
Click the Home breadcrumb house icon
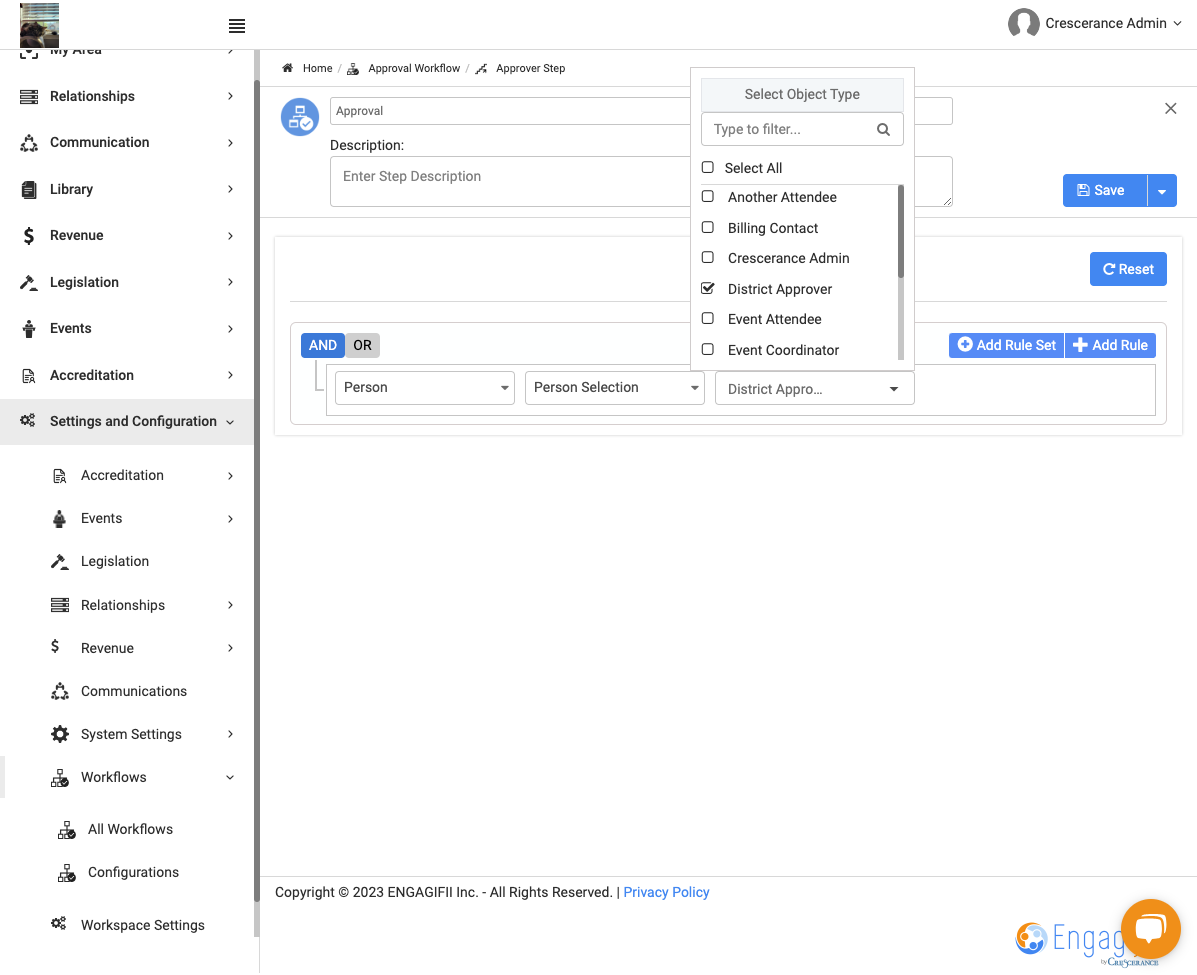[288, 68]
